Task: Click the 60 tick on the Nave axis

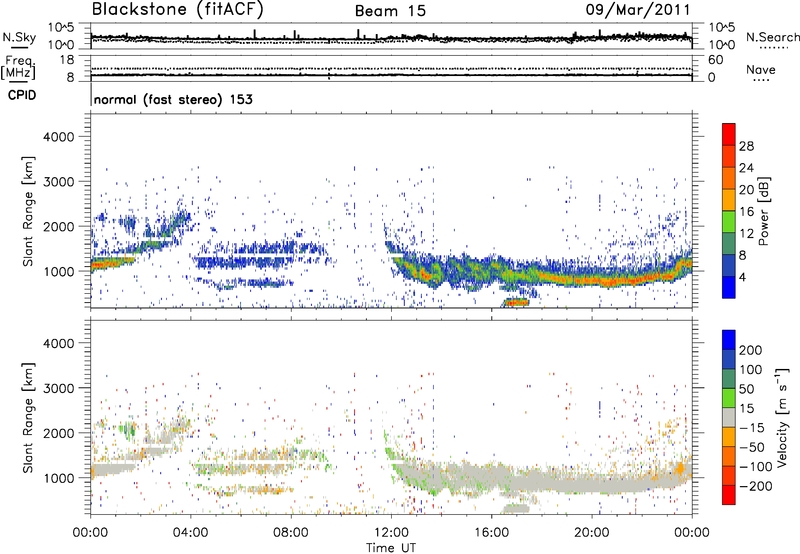Action: pyautogui.click(x=716, y=60)
